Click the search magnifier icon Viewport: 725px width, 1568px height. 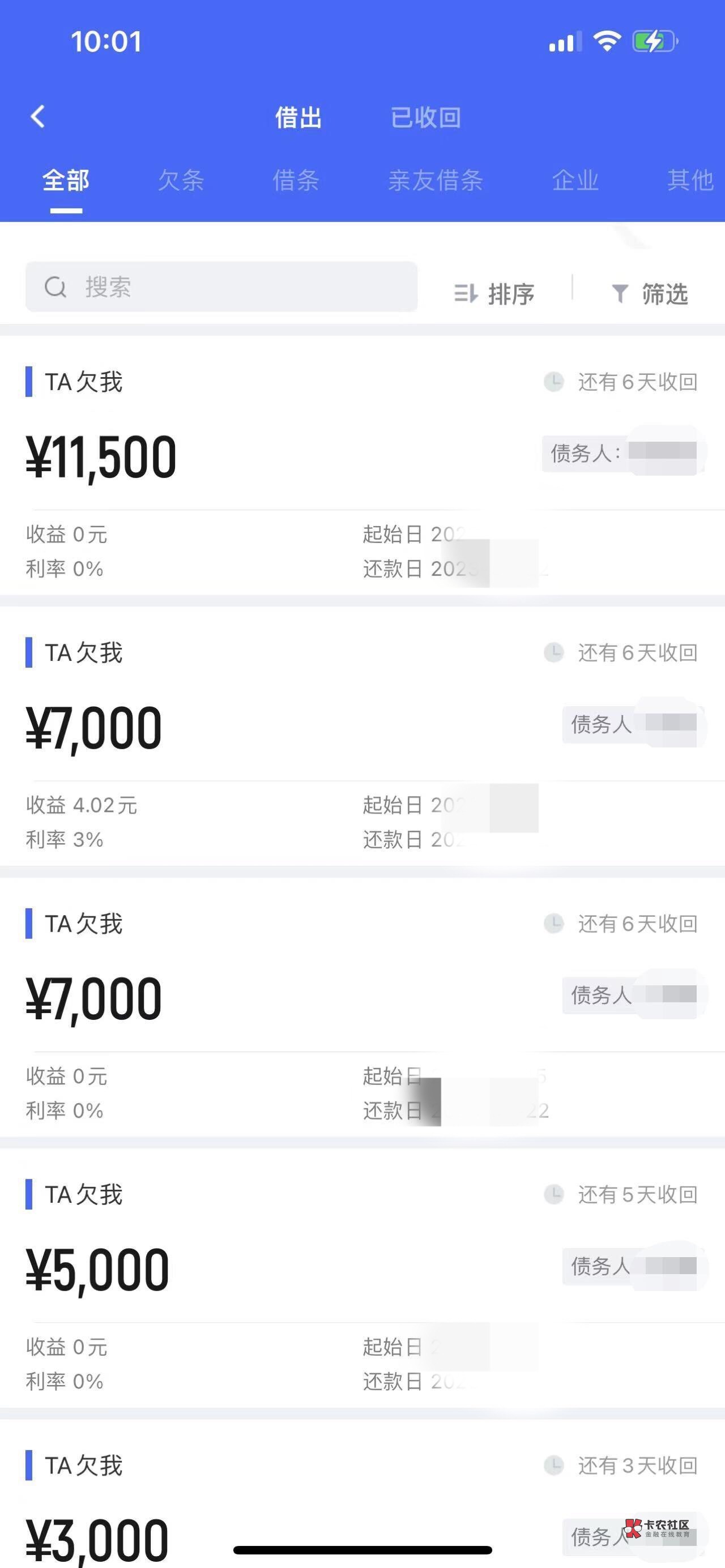pyautogui.click(x=56, y=287)
